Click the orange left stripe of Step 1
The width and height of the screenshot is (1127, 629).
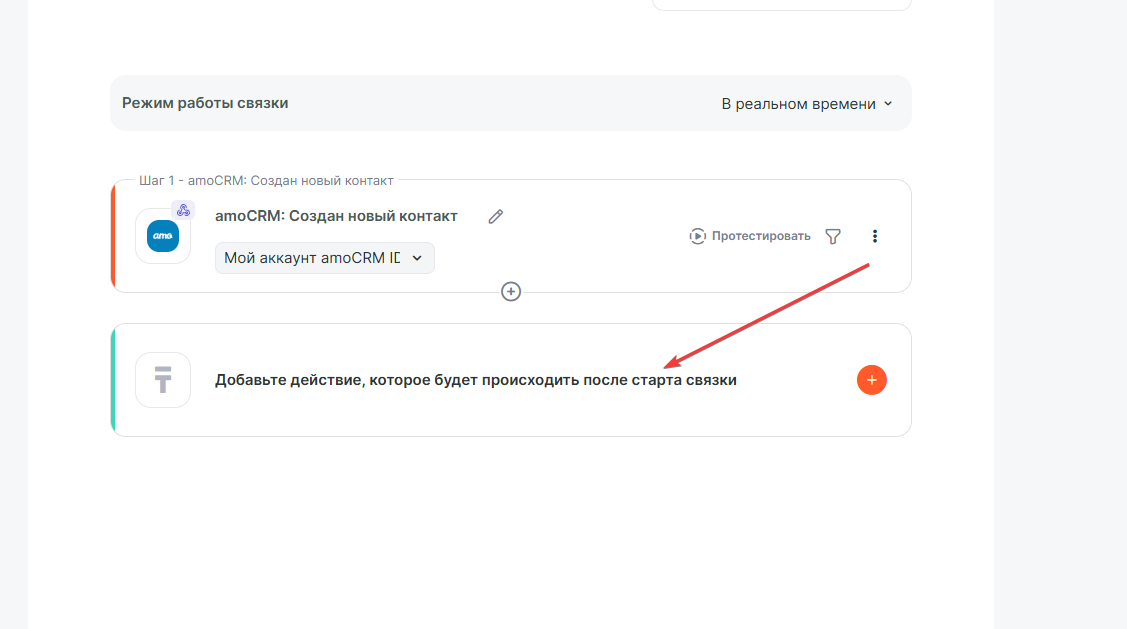tap(113, 236)
